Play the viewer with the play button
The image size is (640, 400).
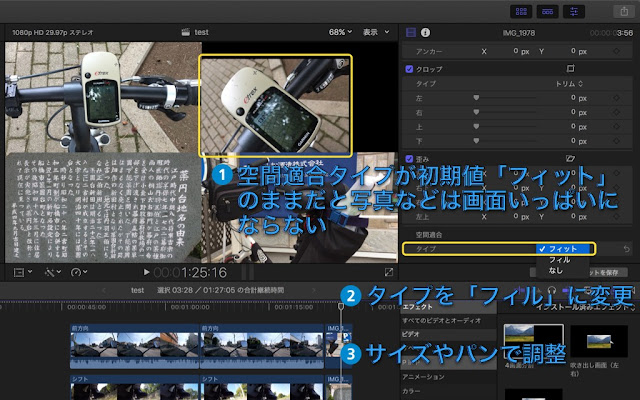[147, 272]
